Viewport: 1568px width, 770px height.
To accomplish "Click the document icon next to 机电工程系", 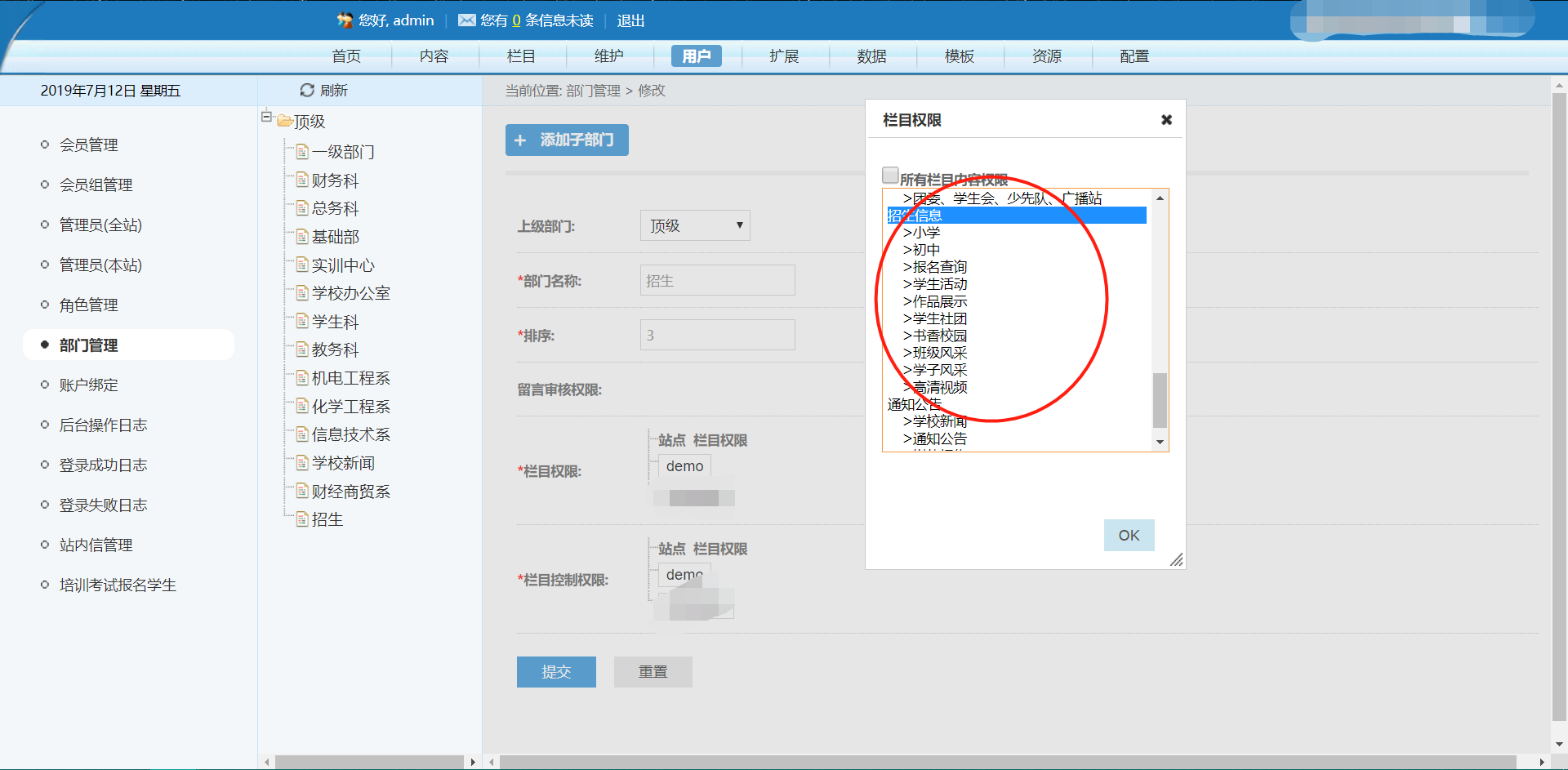I will 302,377.
